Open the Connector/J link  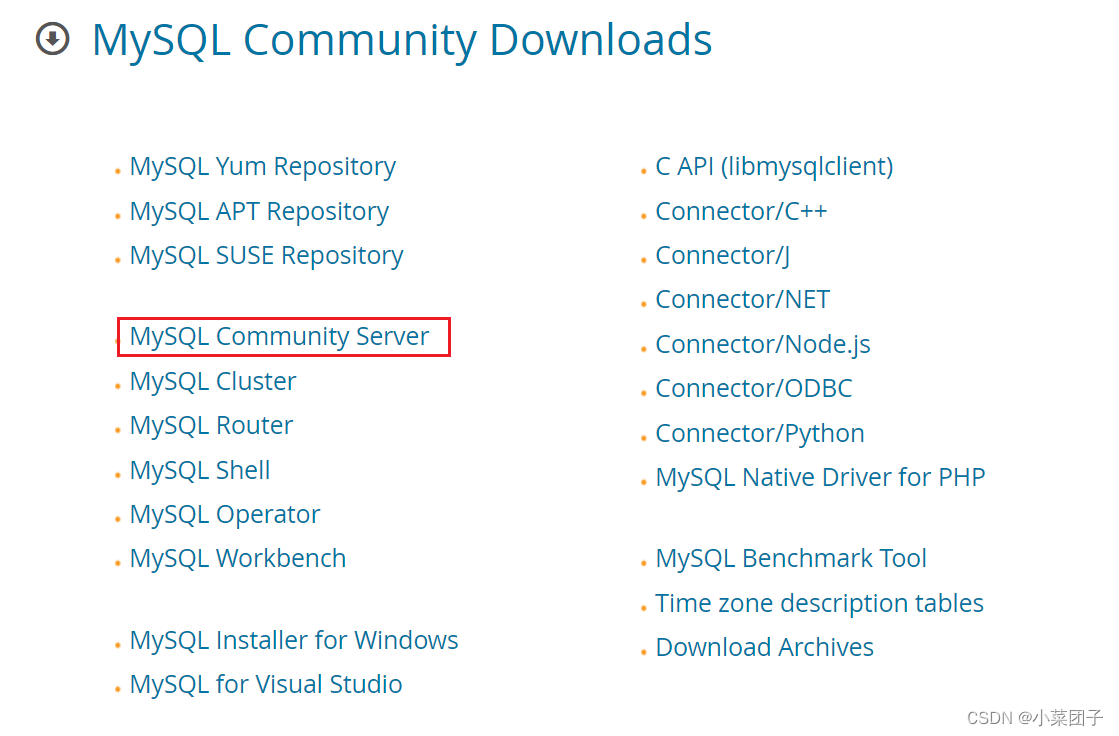[723, 256]
